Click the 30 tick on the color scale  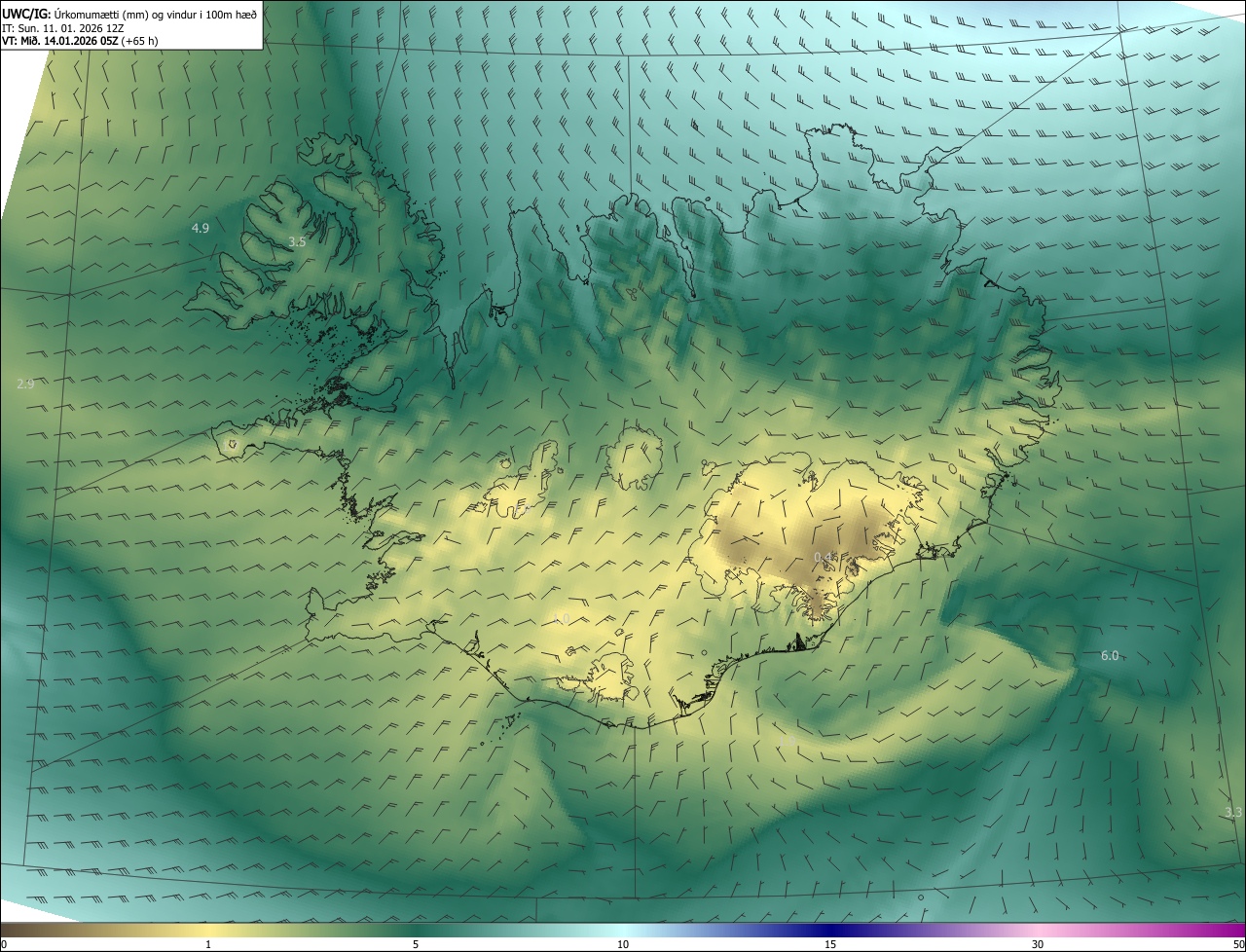(1038, 944)
